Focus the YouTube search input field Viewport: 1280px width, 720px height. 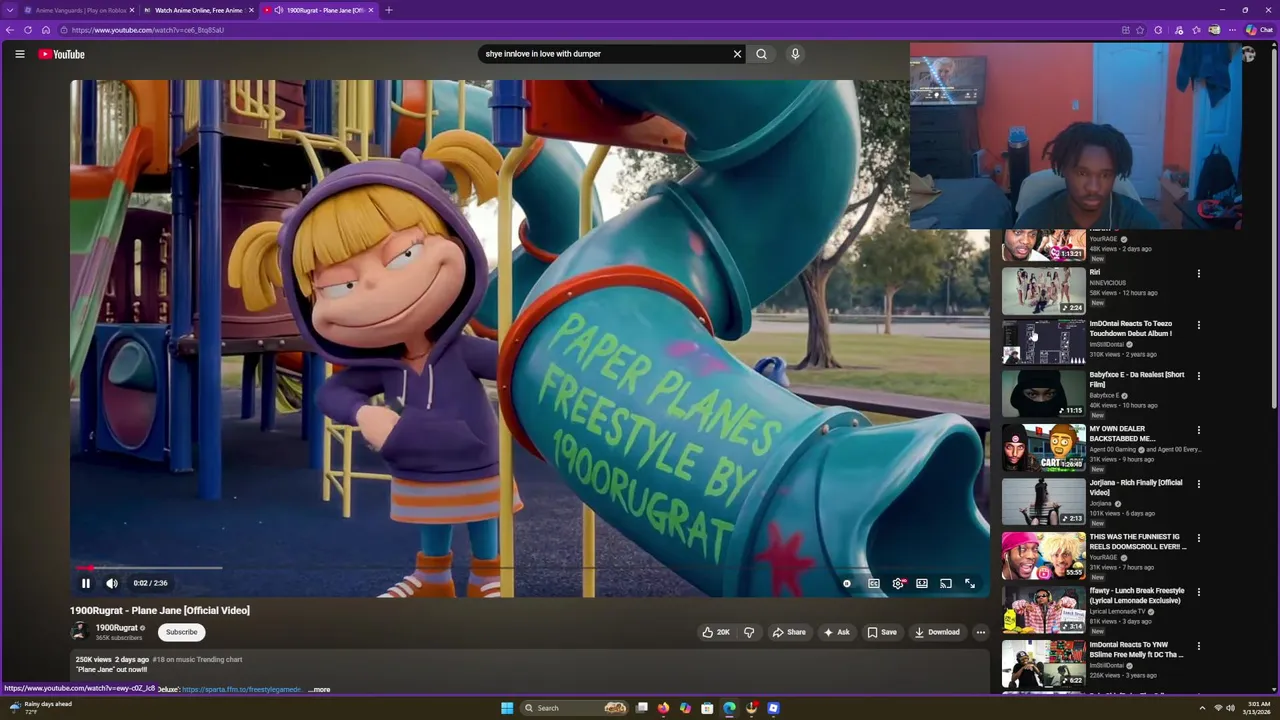click(605, 54)
